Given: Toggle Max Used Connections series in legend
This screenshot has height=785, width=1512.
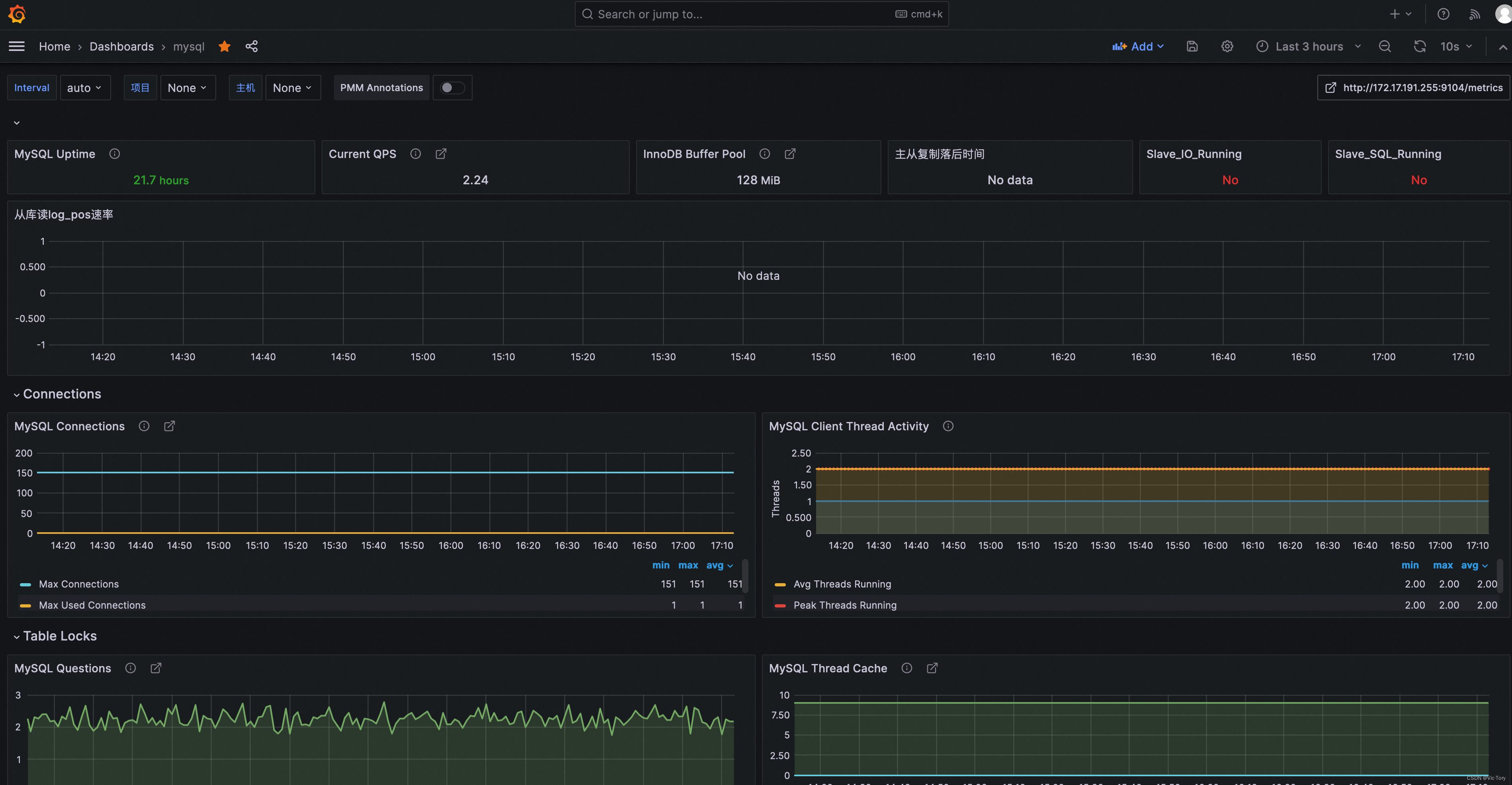Looking at the screenshot, I should (92, 605).
